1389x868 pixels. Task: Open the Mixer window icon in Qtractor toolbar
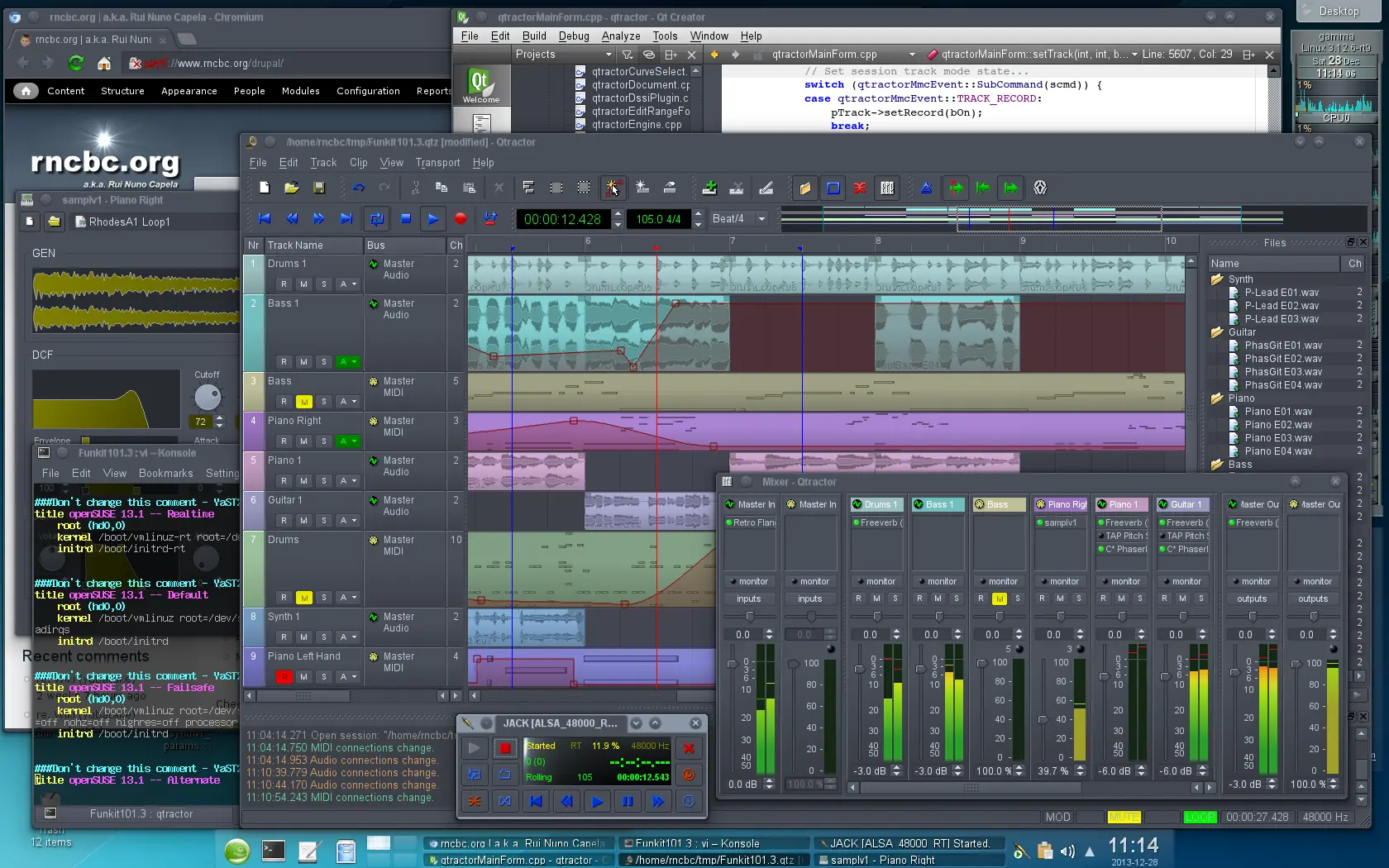887,188
